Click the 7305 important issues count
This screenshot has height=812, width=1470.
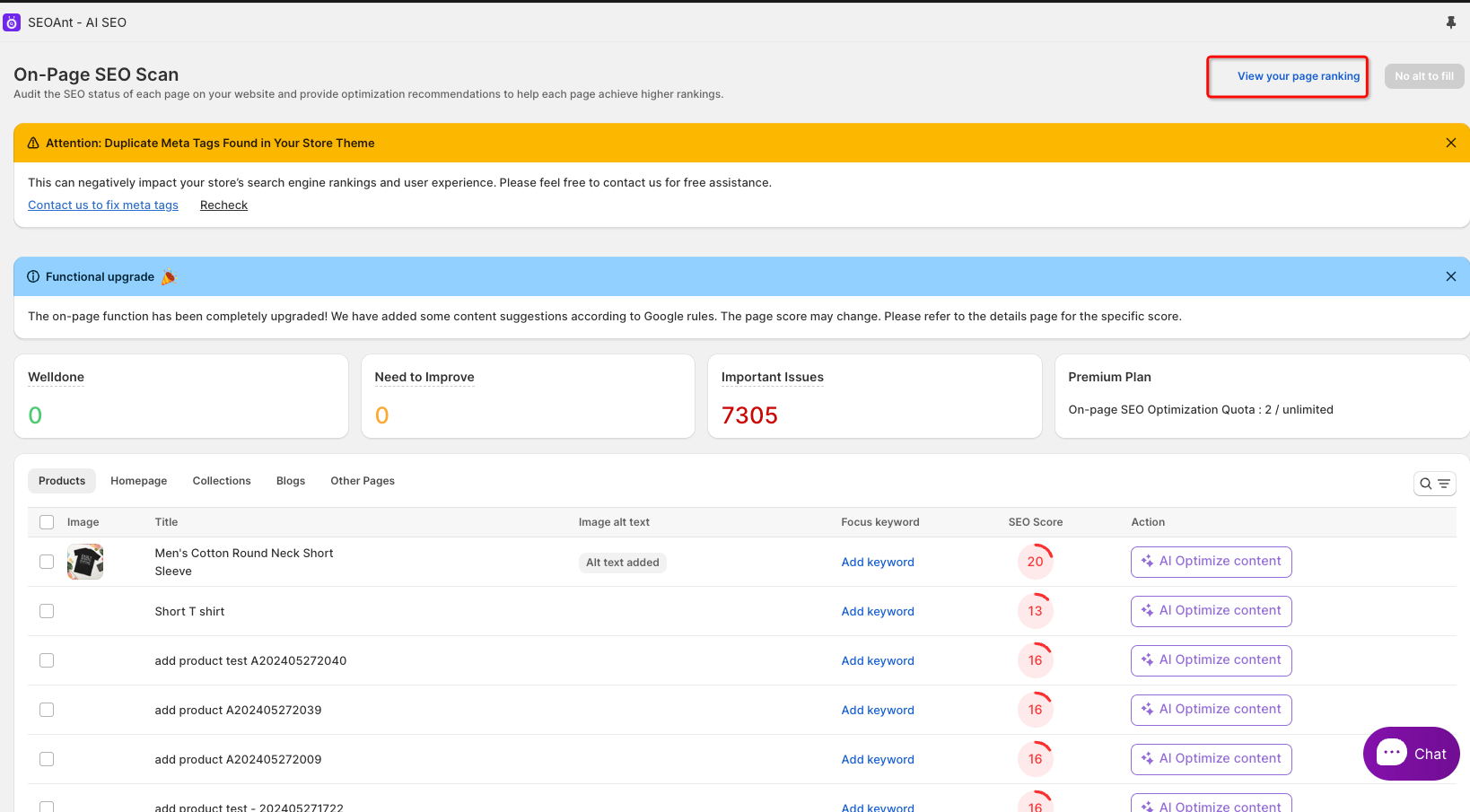[x=749, y=415]
